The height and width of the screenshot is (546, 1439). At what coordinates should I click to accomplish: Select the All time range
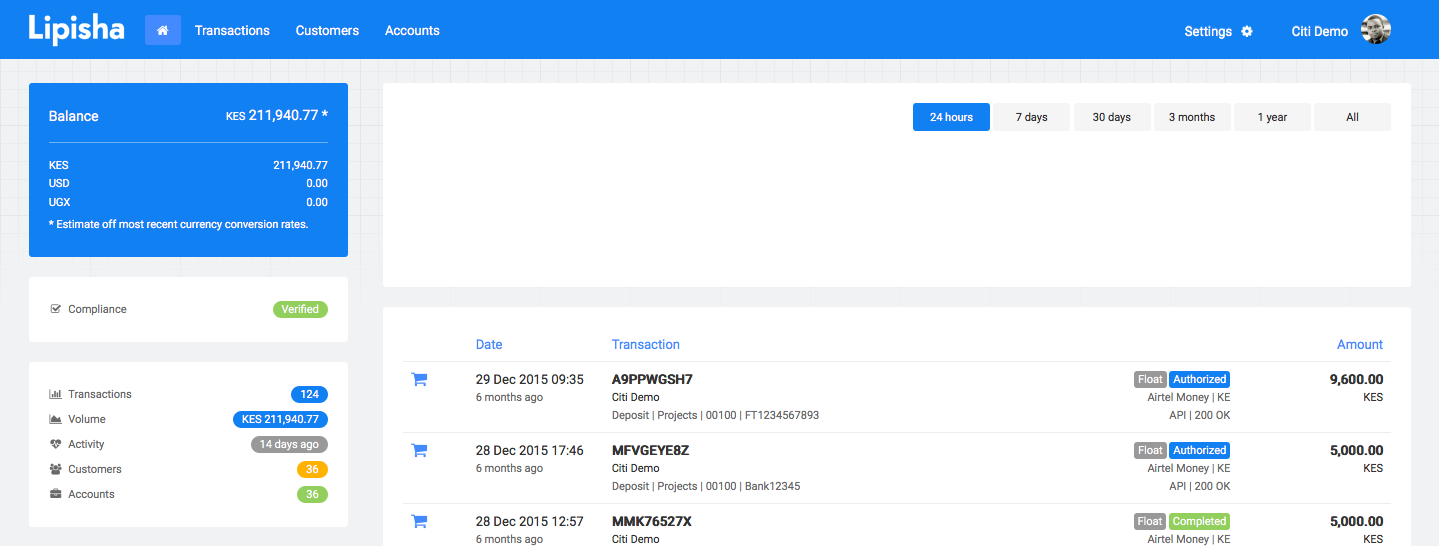(x=1352, y=117)
